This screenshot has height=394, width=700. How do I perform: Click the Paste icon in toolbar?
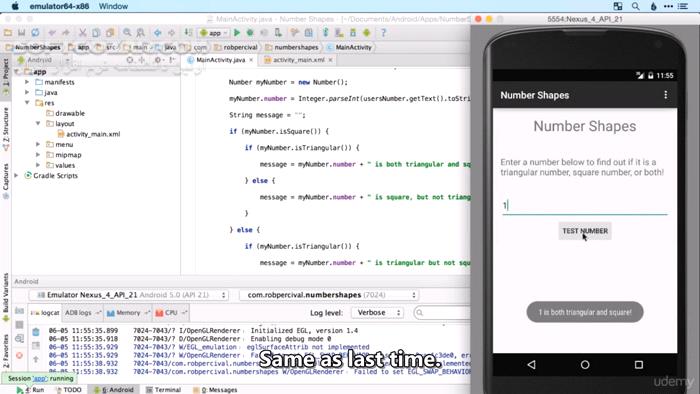(110, 33)
